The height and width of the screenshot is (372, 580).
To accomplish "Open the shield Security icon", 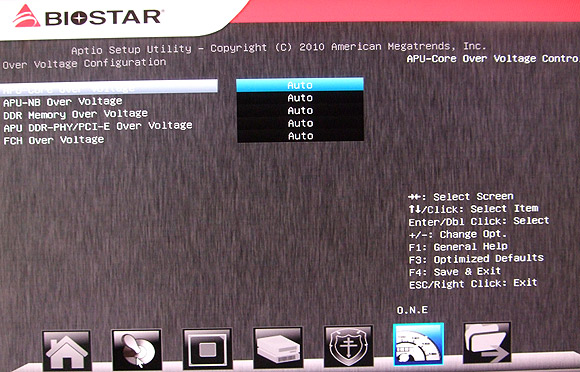I will coord(349,346).
